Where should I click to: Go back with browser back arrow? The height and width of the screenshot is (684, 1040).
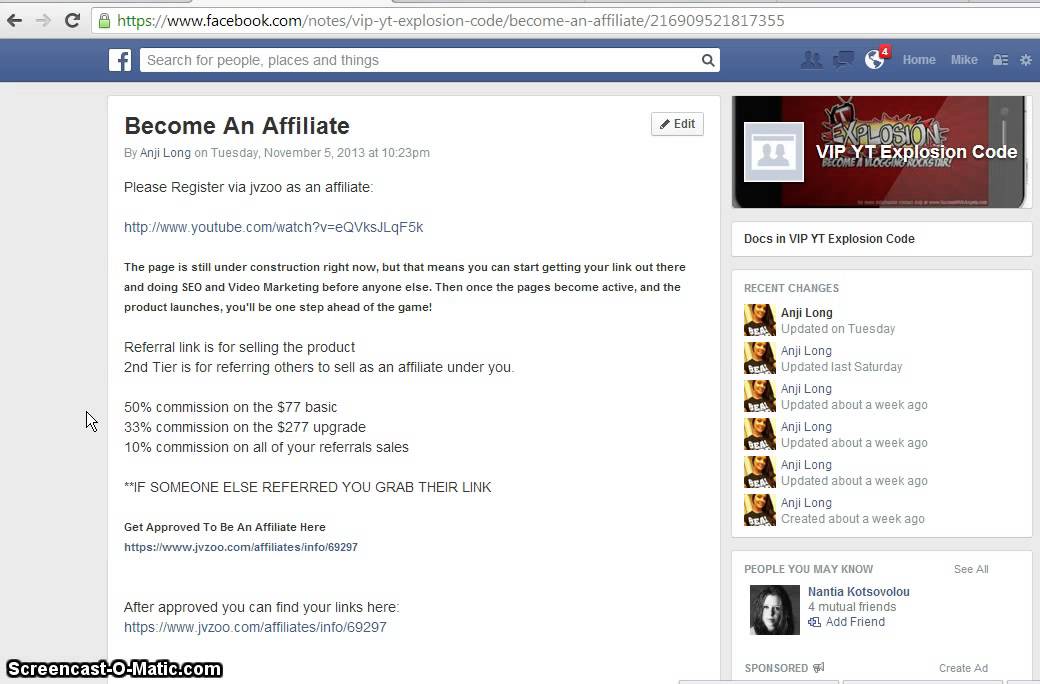coord(15,21)
